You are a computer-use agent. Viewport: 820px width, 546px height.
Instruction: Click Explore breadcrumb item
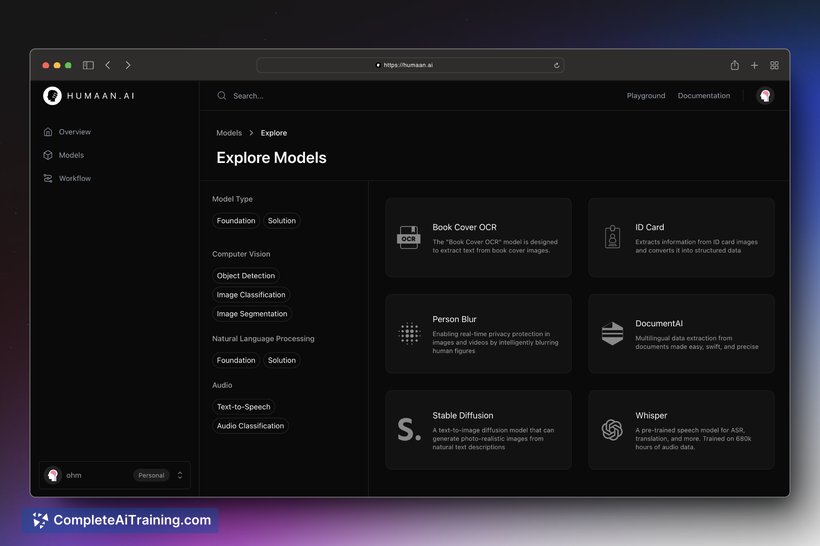[274, 133]
